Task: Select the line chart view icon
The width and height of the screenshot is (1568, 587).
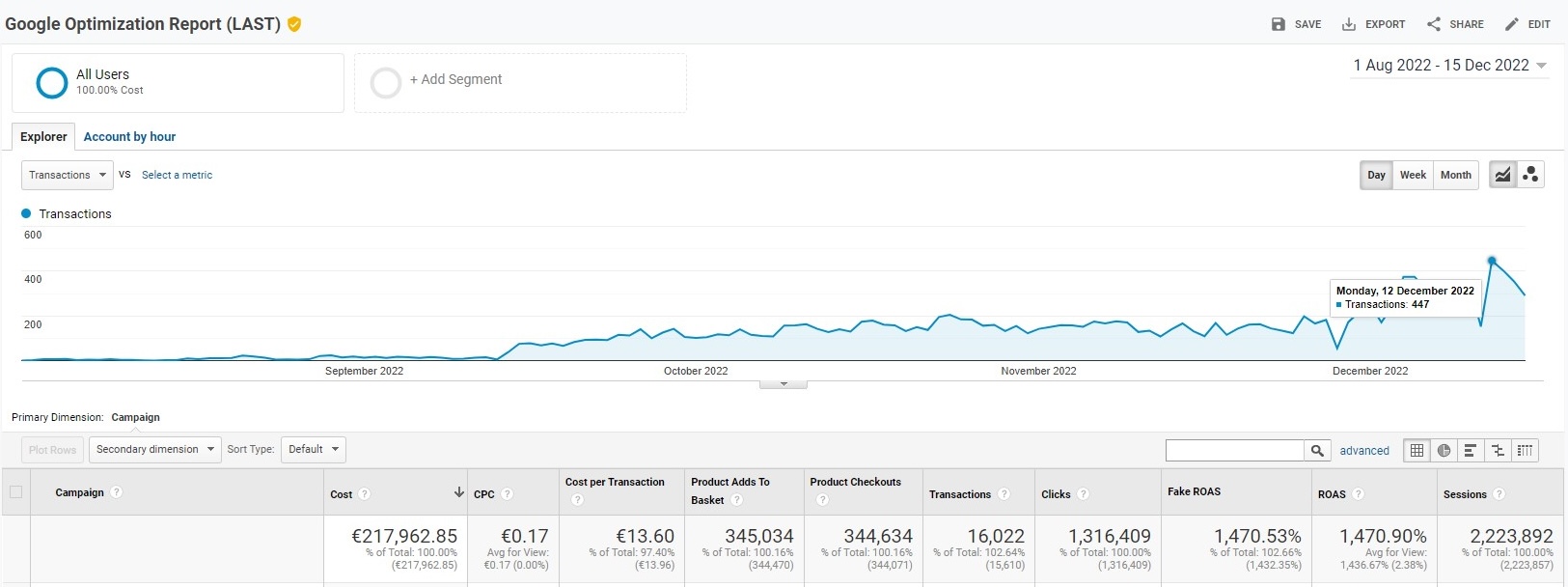Action: (x=1503, y=175)
